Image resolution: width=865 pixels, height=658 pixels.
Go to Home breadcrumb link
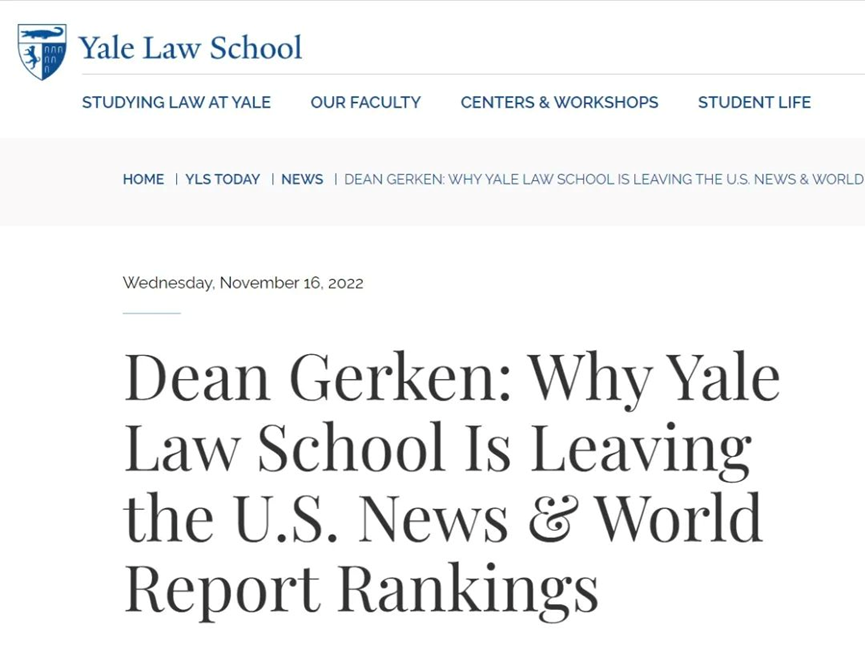(x=143, y=179)
